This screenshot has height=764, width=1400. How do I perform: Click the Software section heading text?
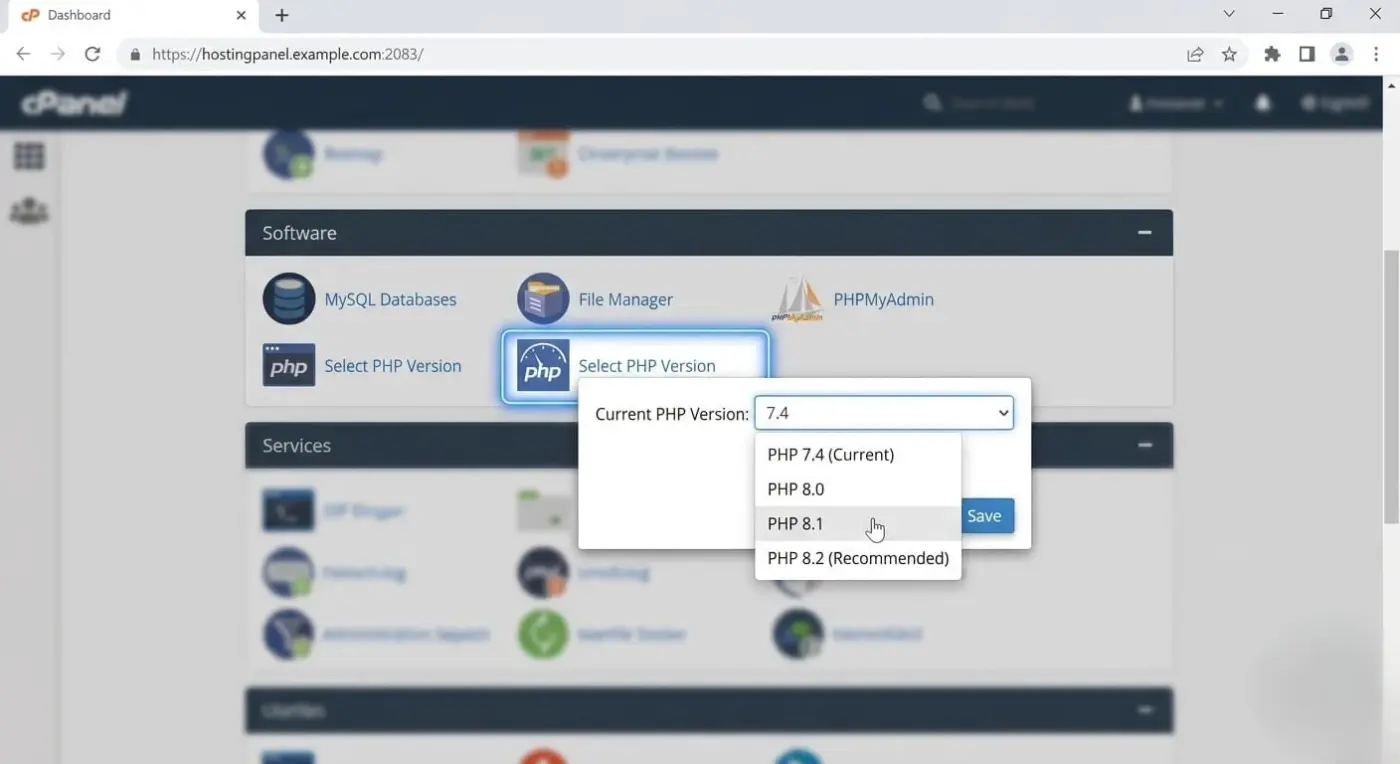coord(299,233)
